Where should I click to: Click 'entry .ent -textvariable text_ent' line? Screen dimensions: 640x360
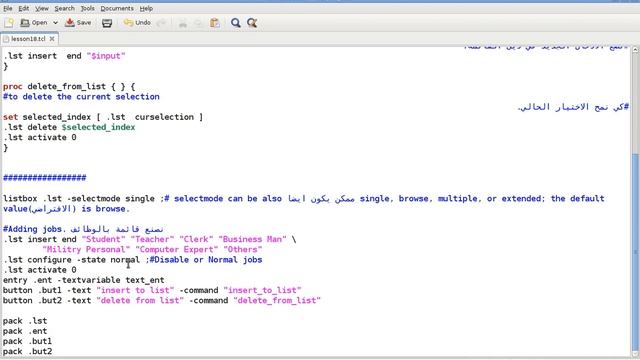(84, 280)
